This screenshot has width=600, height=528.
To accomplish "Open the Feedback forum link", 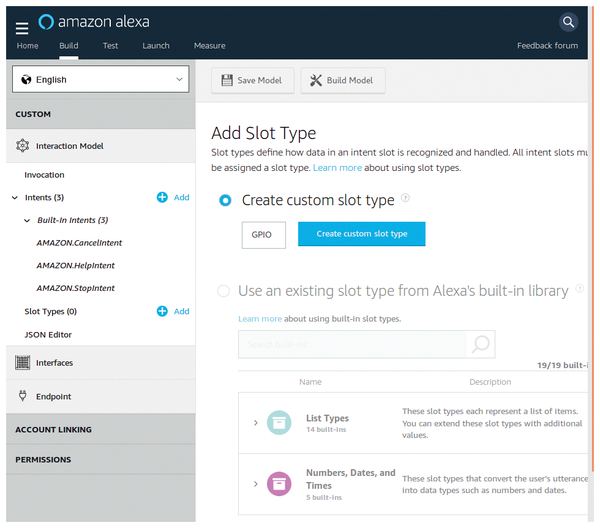I will click(548, 46).
